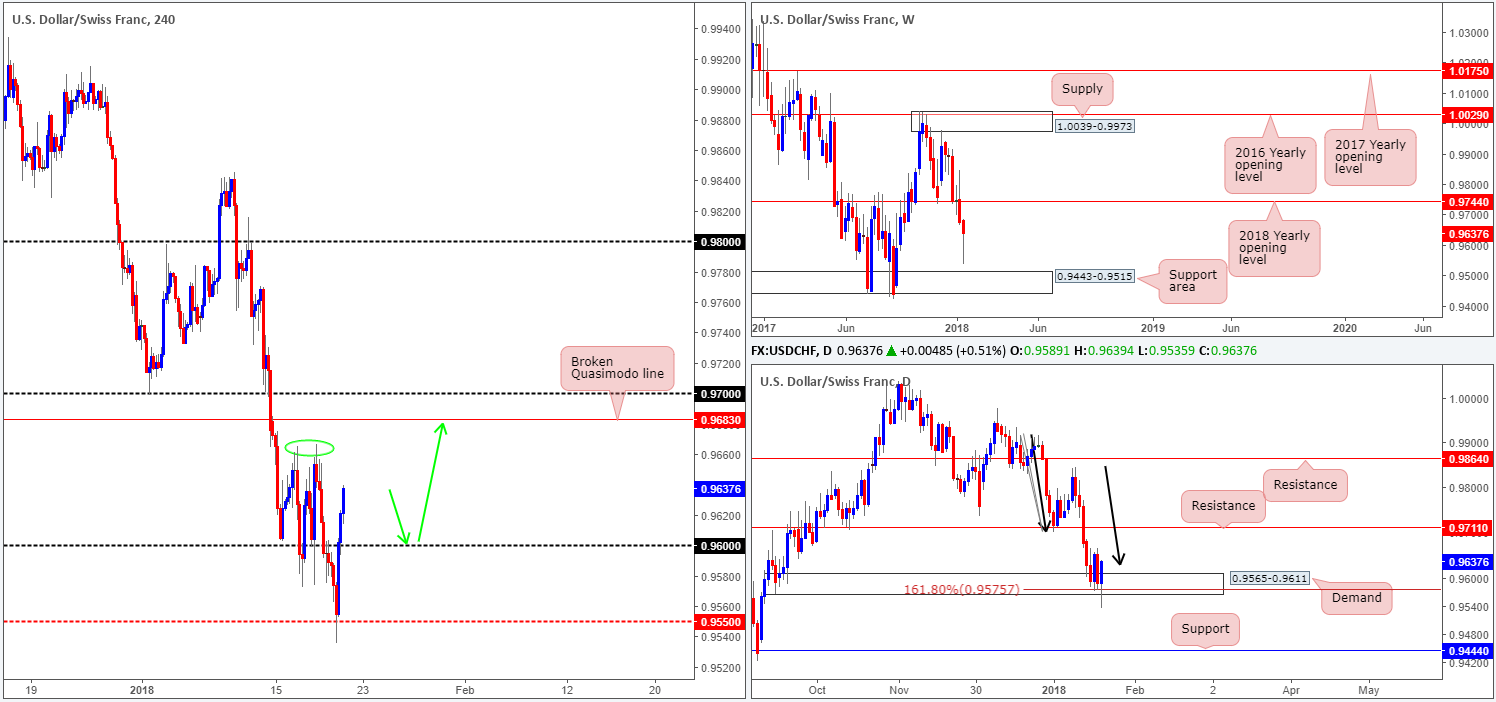Screen dimensions: 1496x702
Task: Click the Supply callout on weekly chart
Action: (x=1082, y=90)
